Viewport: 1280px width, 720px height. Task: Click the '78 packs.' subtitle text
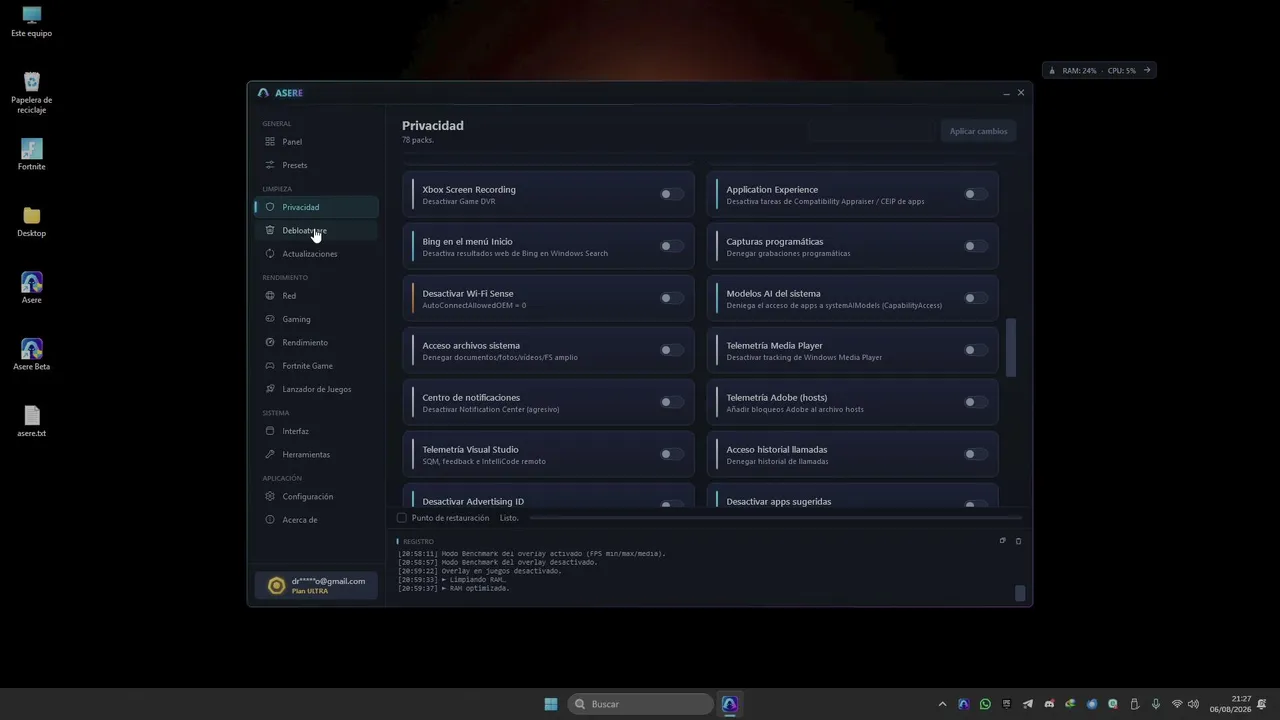point(418,140)
